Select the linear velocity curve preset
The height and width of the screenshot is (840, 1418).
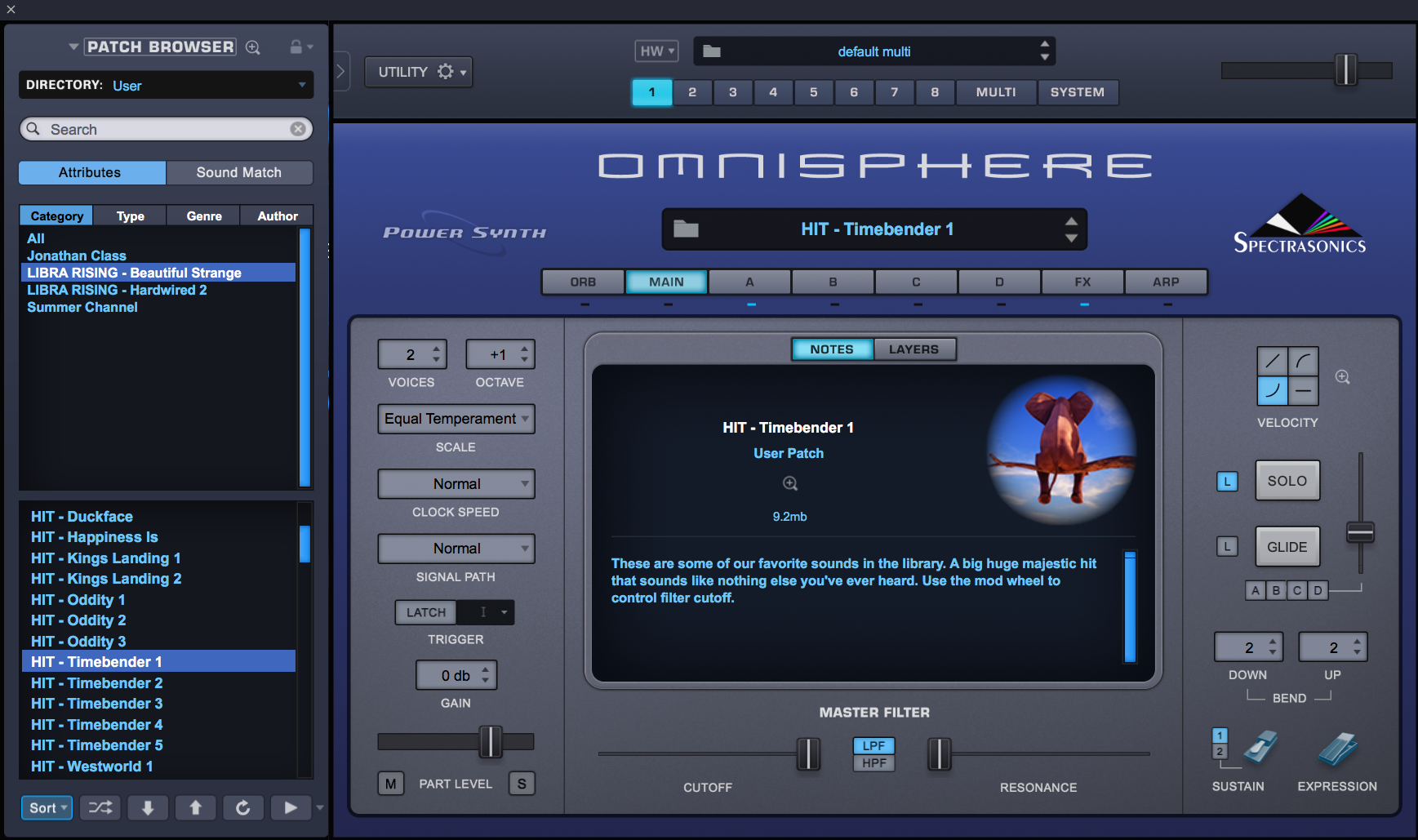pyautogui.click(x=1273, y=361)
